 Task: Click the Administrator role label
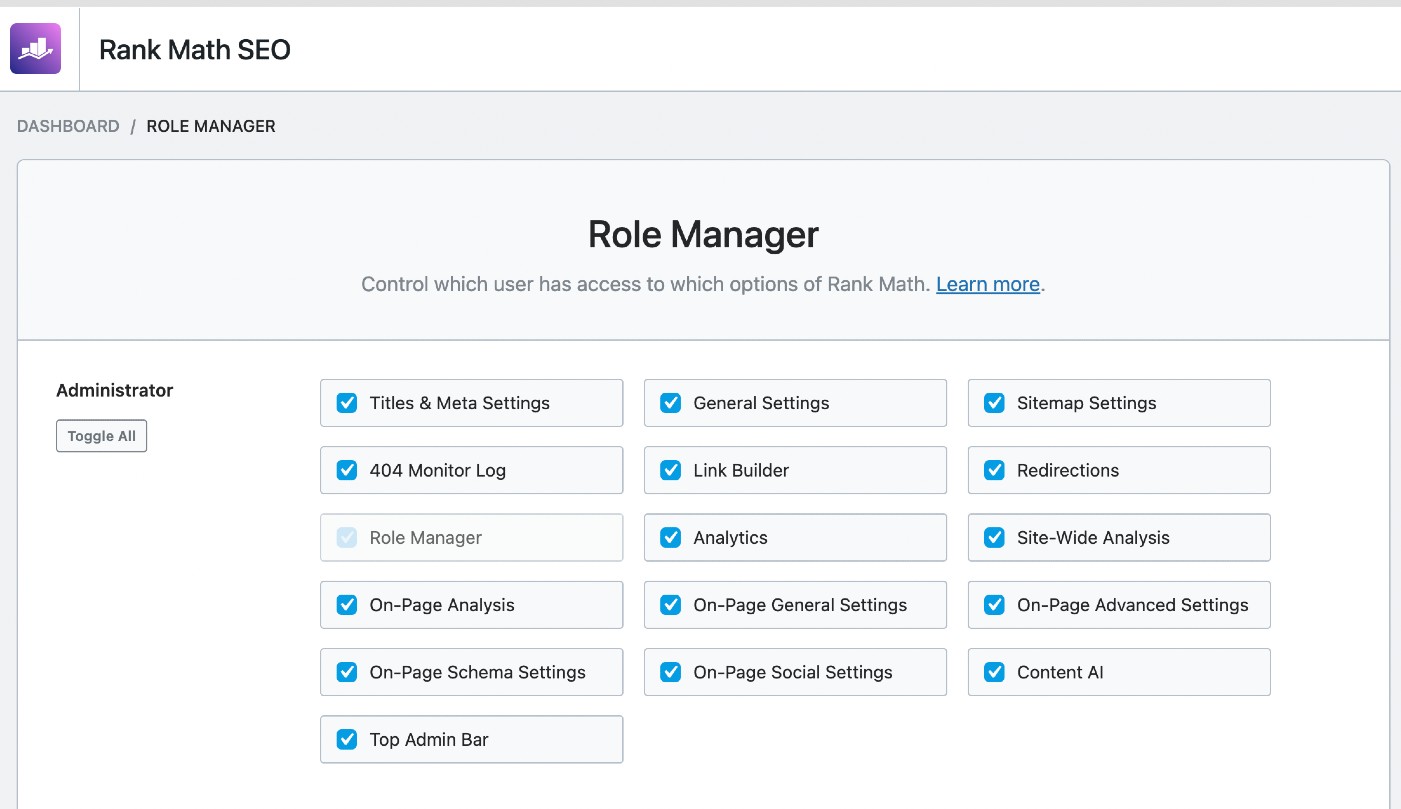(115, 391)
